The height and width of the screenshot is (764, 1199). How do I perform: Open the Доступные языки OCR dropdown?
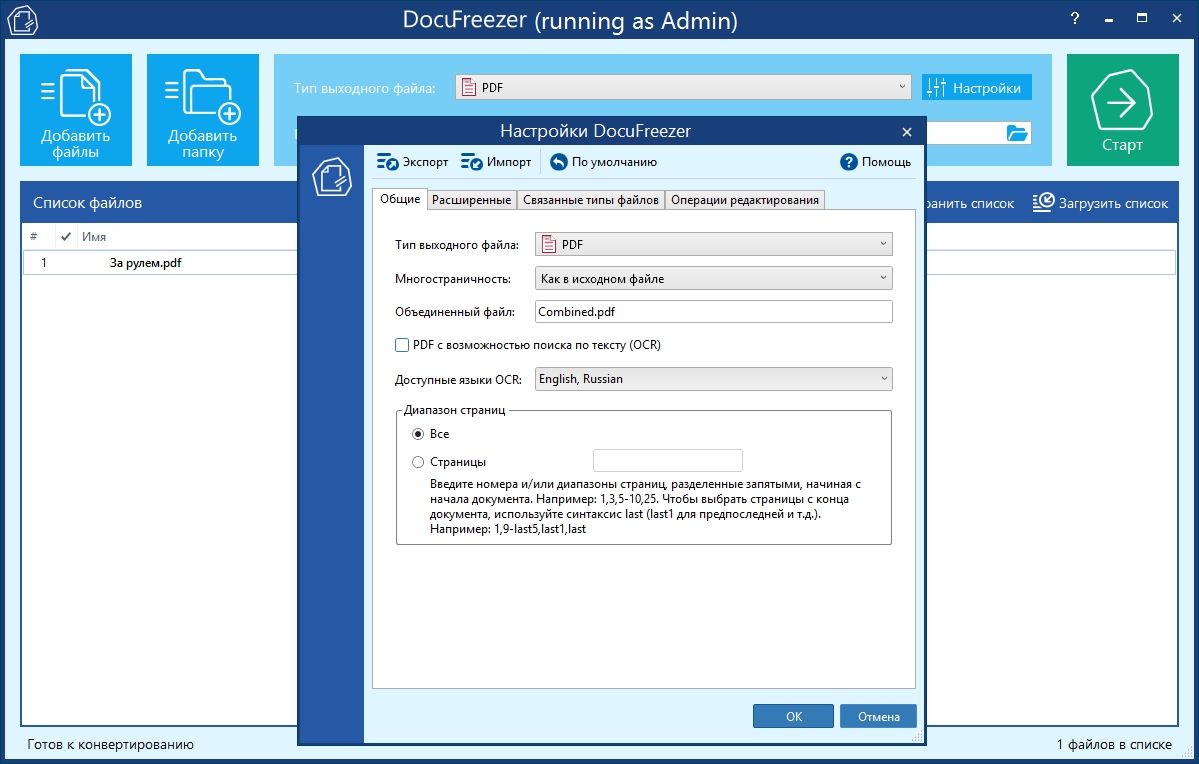click(713, 379)
